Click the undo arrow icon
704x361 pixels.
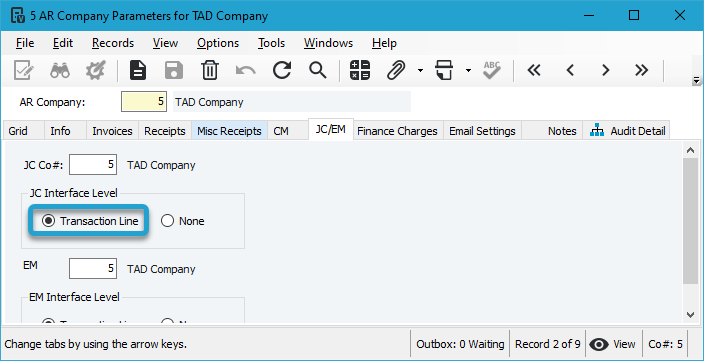[246, 70]
